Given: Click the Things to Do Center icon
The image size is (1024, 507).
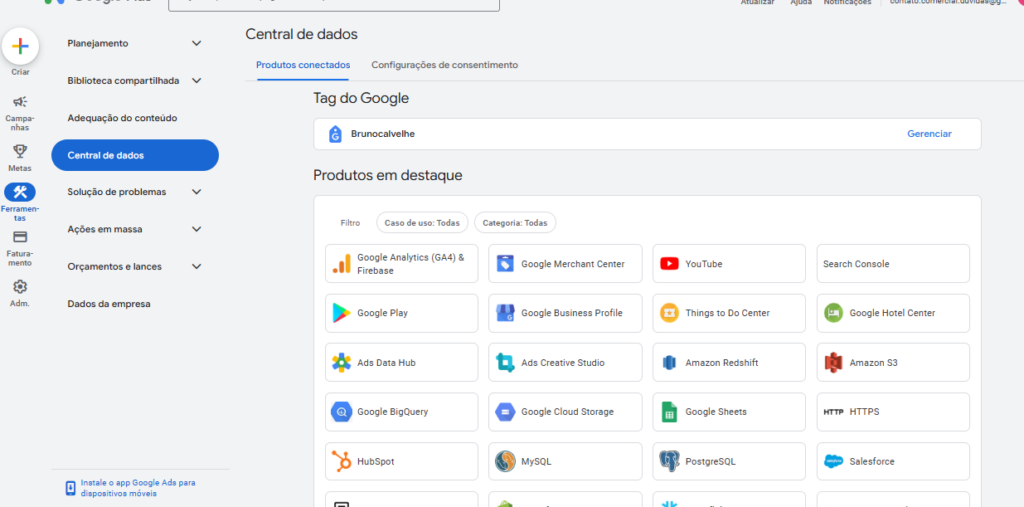Looking at the screenshot, I should (x=669, y=313).
